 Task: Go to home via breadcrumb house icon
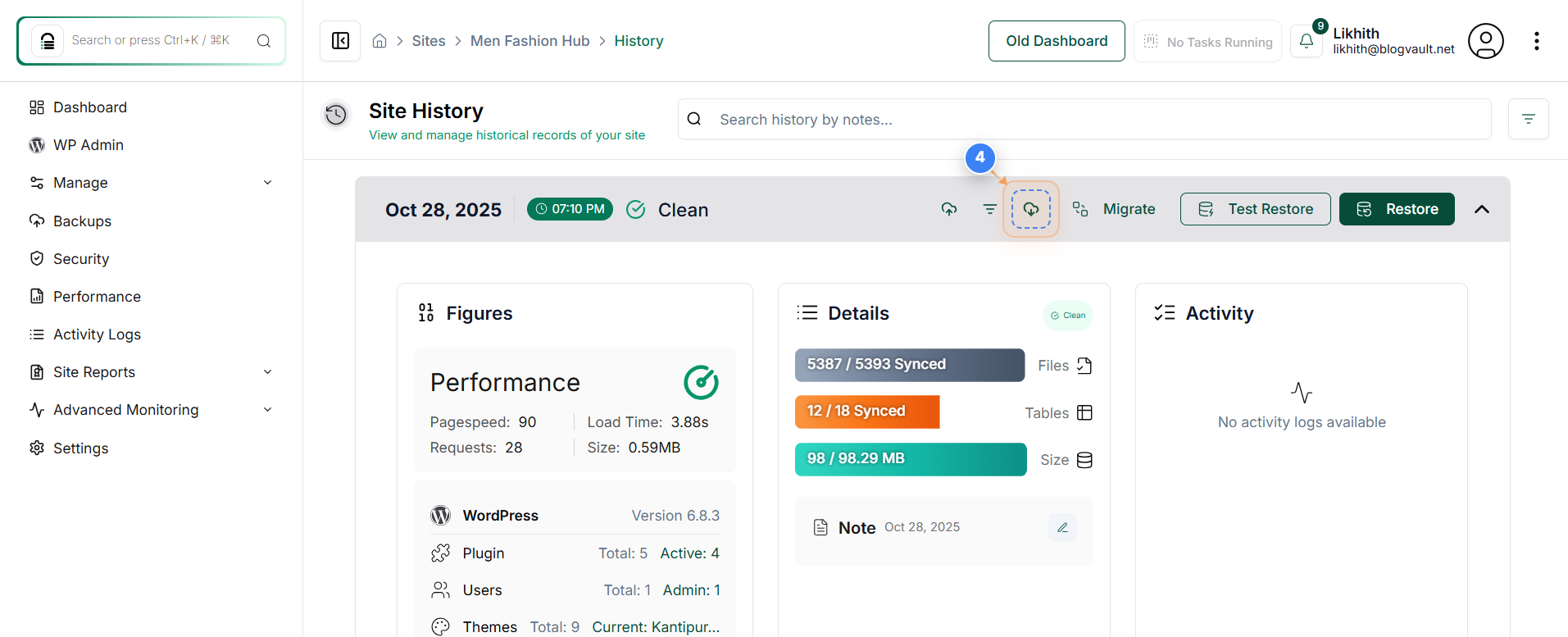[x=380, y=41]
